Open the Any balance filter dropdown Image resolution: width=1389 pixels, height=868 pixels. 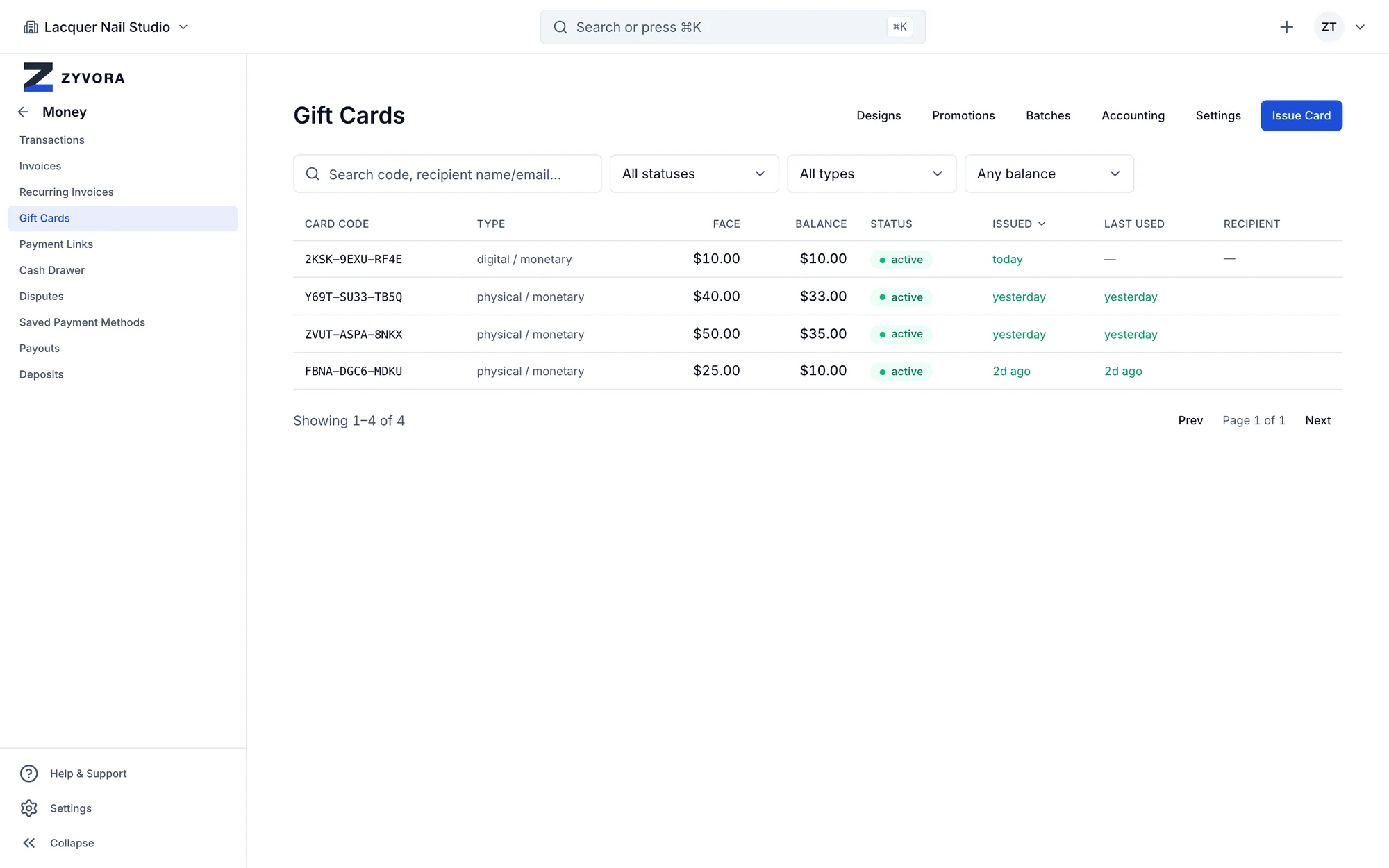click(1049, 174)
